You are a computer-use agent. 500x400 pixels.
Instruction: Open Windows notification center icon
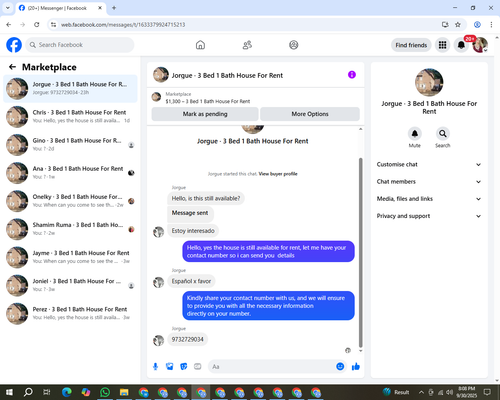[487, 392]
